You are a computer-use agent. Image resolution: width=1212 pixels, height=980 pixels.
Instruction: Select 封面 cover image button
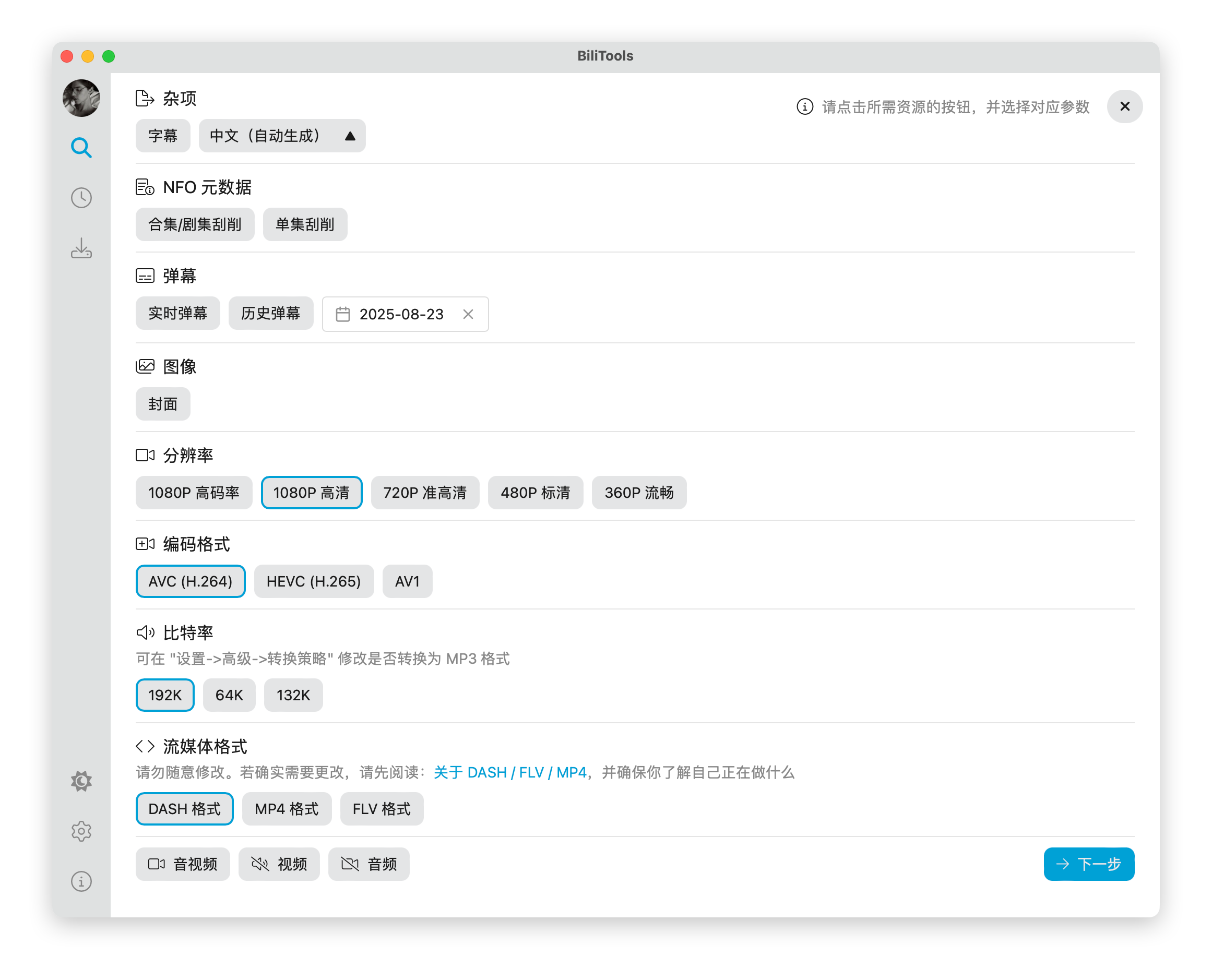162,404
